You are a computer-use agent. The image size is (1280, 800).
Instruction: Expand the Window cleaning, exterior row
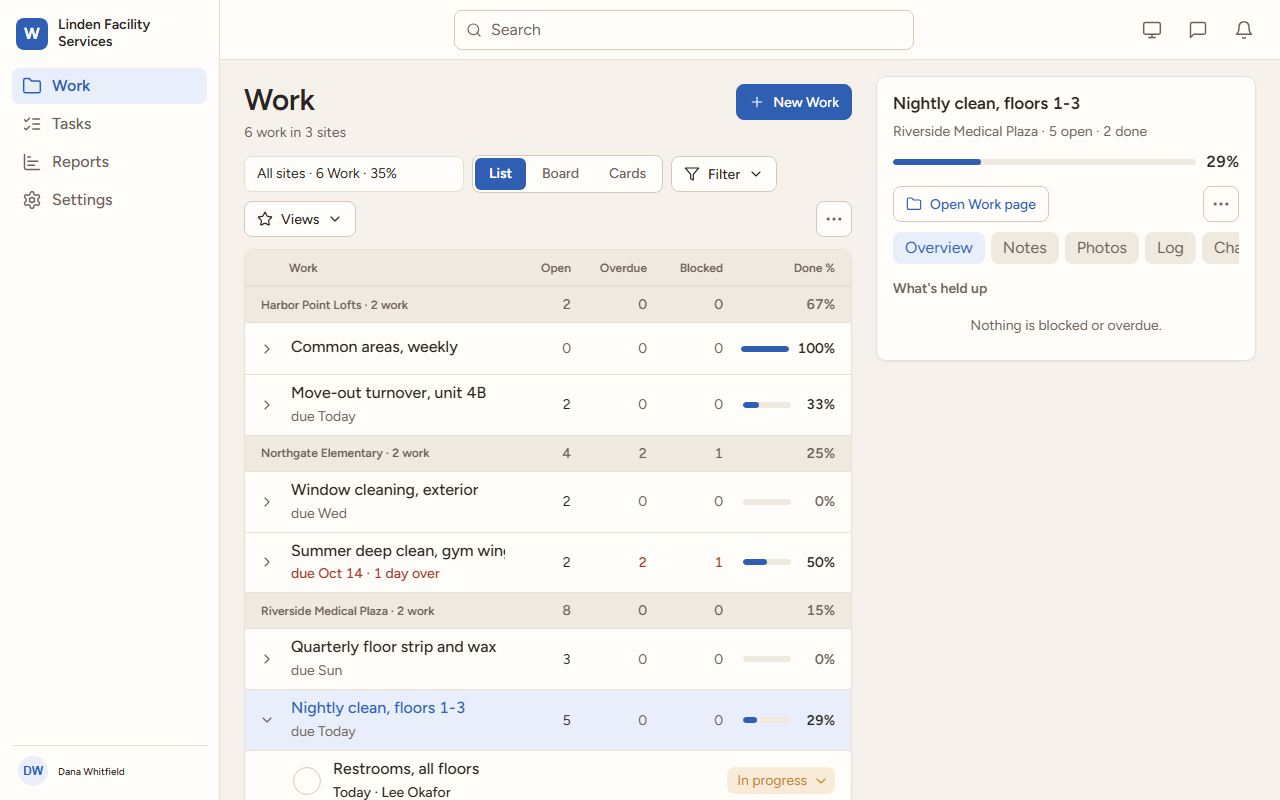click(267, 502)
